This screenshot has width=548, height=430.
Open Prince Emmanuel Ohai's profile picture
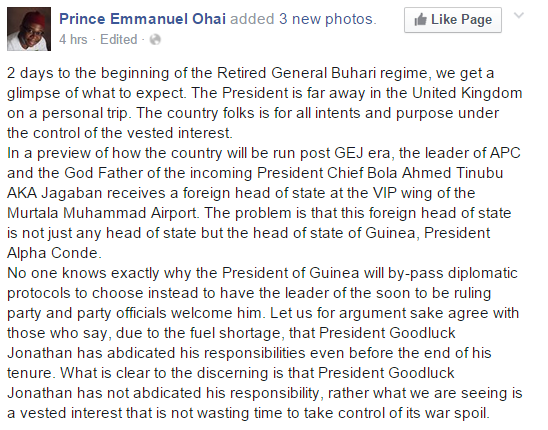tap(29, 29)
